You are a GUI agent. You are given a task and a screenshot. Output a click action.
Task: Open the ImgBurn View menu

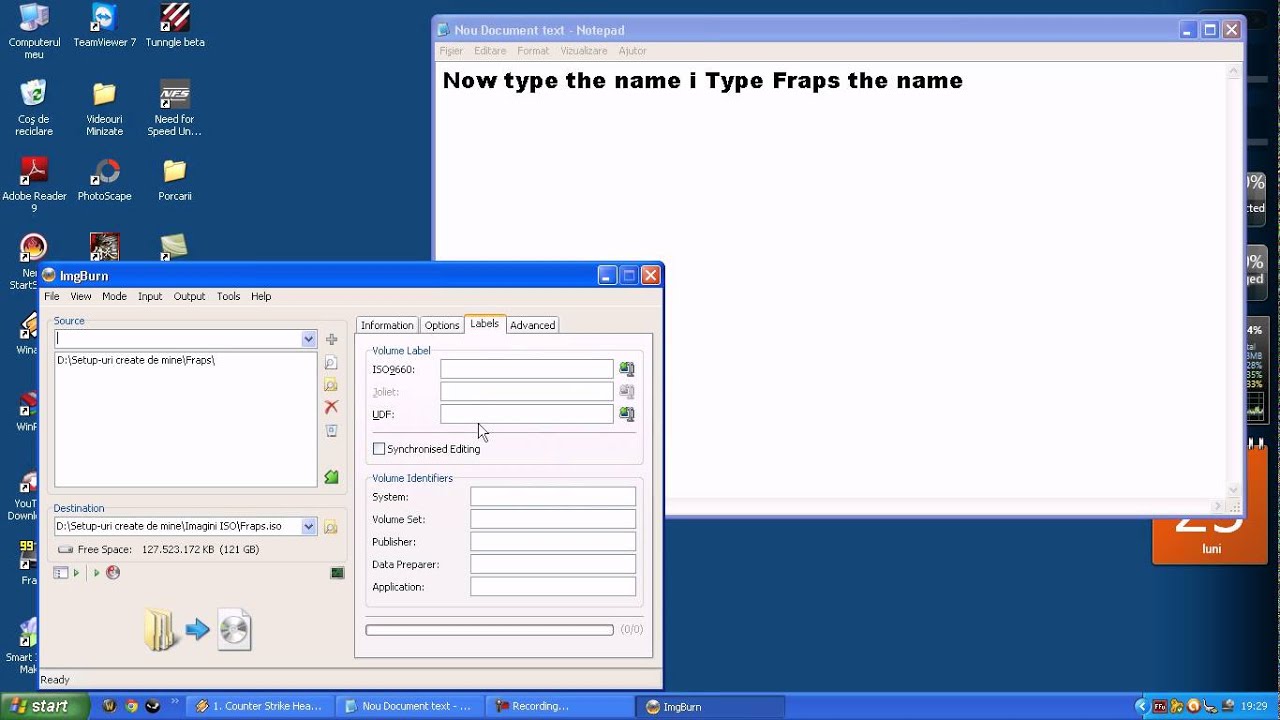point(81,296)
